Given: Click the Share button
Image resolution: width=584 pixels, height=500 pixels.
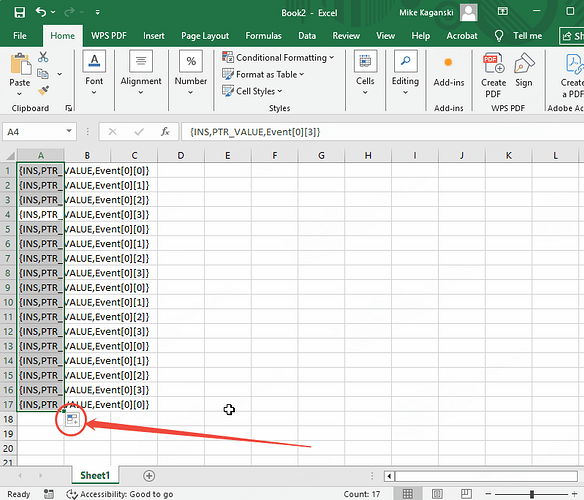Looking at the screenshot, I should point(572,36).
